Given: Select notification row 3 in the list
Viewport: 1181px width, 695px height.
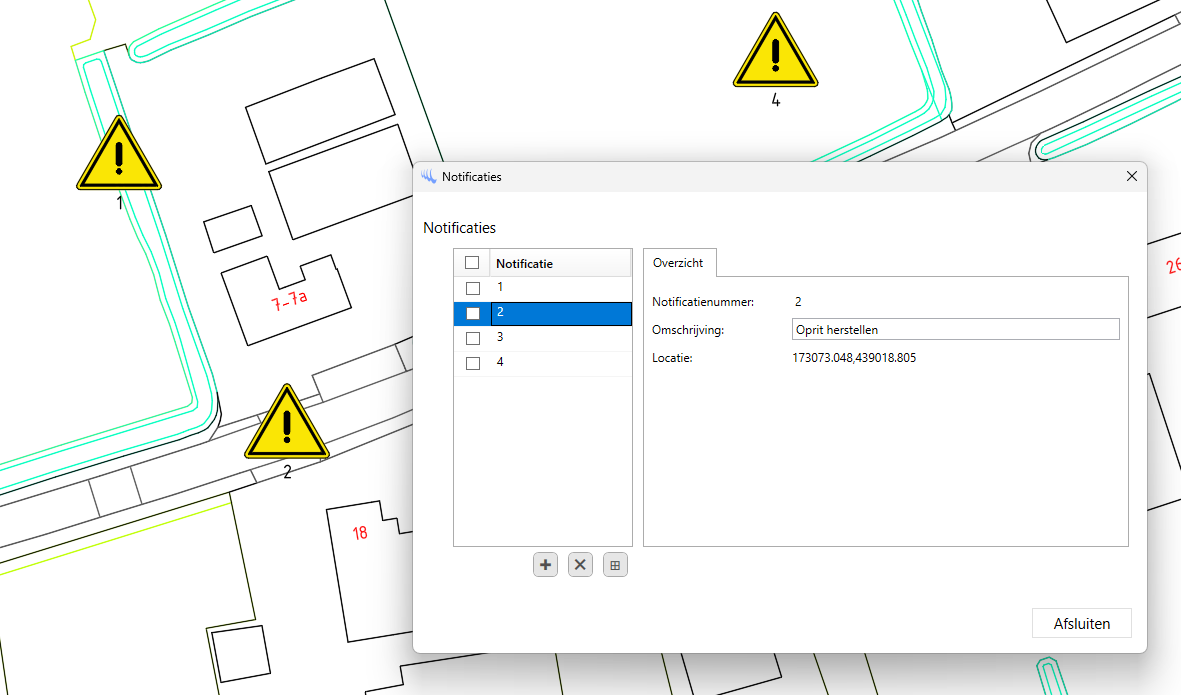Looking at the screenshot, I should 560,338.
